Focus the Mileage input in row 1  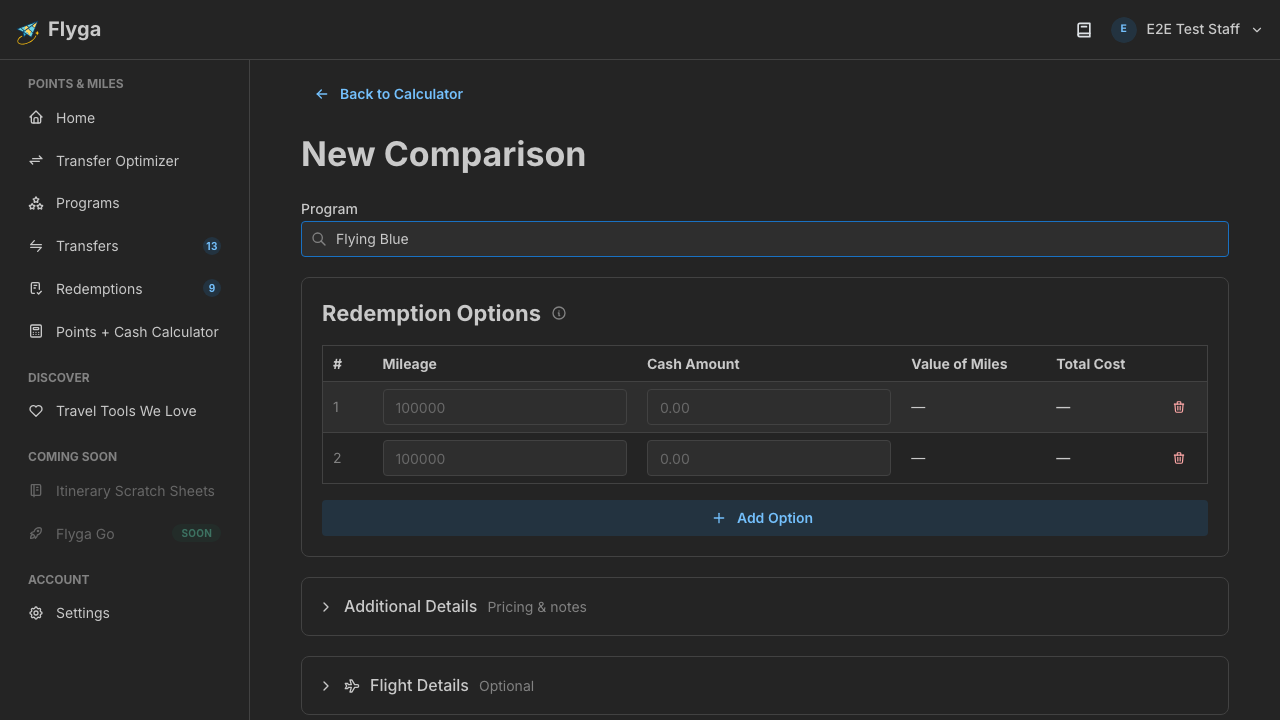(x=505, y=407)
